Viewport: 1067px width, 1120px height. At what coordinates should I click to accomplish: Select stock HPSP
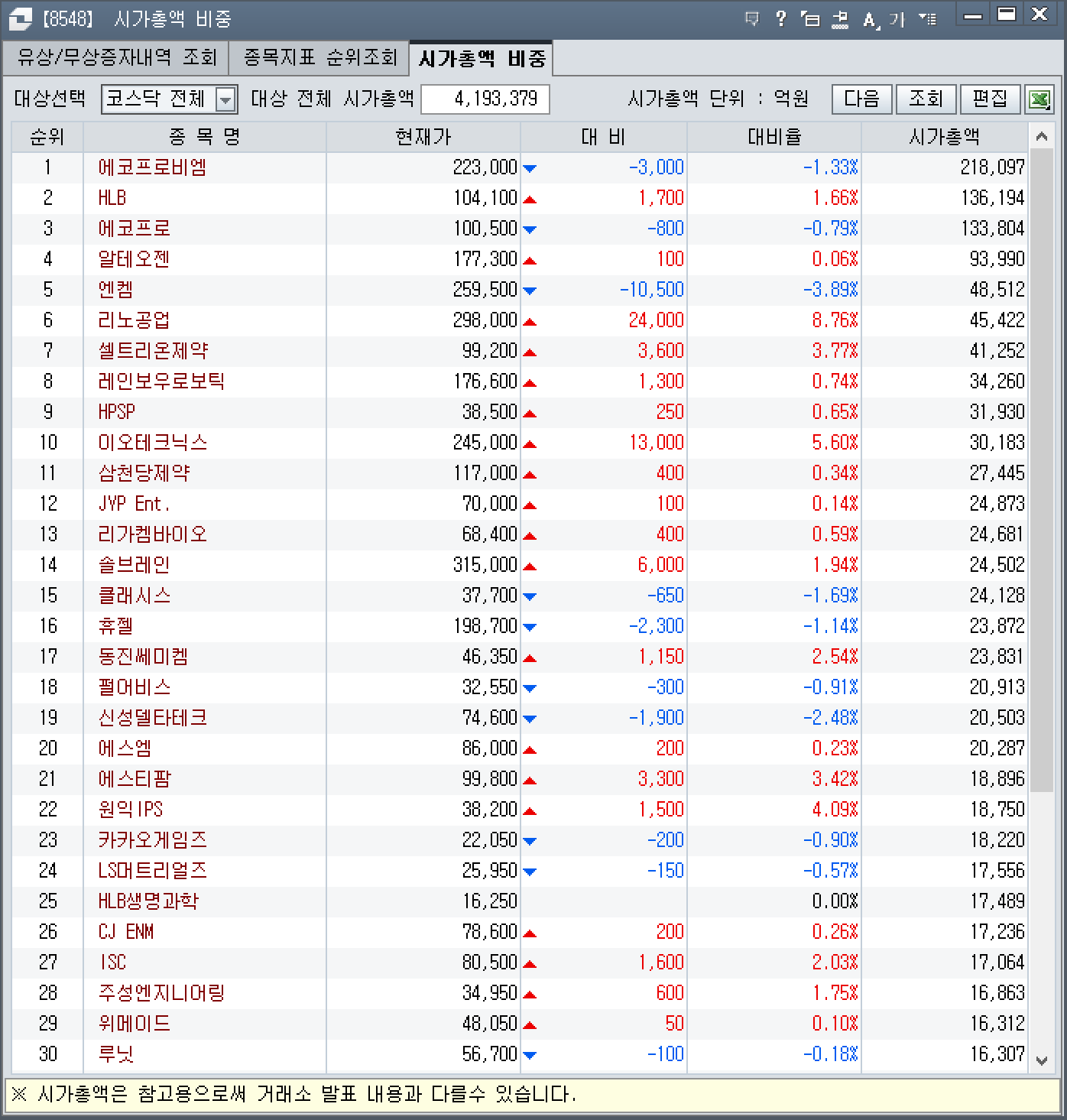pos(117,412)
